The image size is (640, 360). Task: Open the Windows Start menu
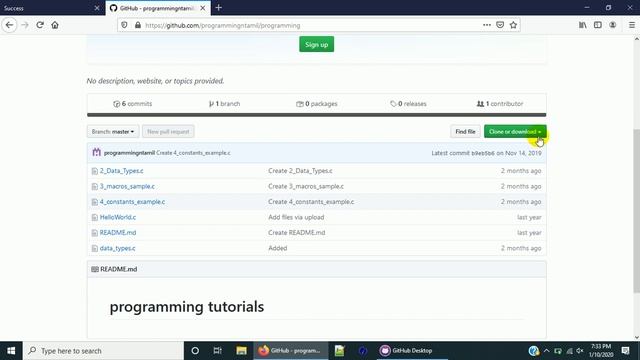coord(11,351)
